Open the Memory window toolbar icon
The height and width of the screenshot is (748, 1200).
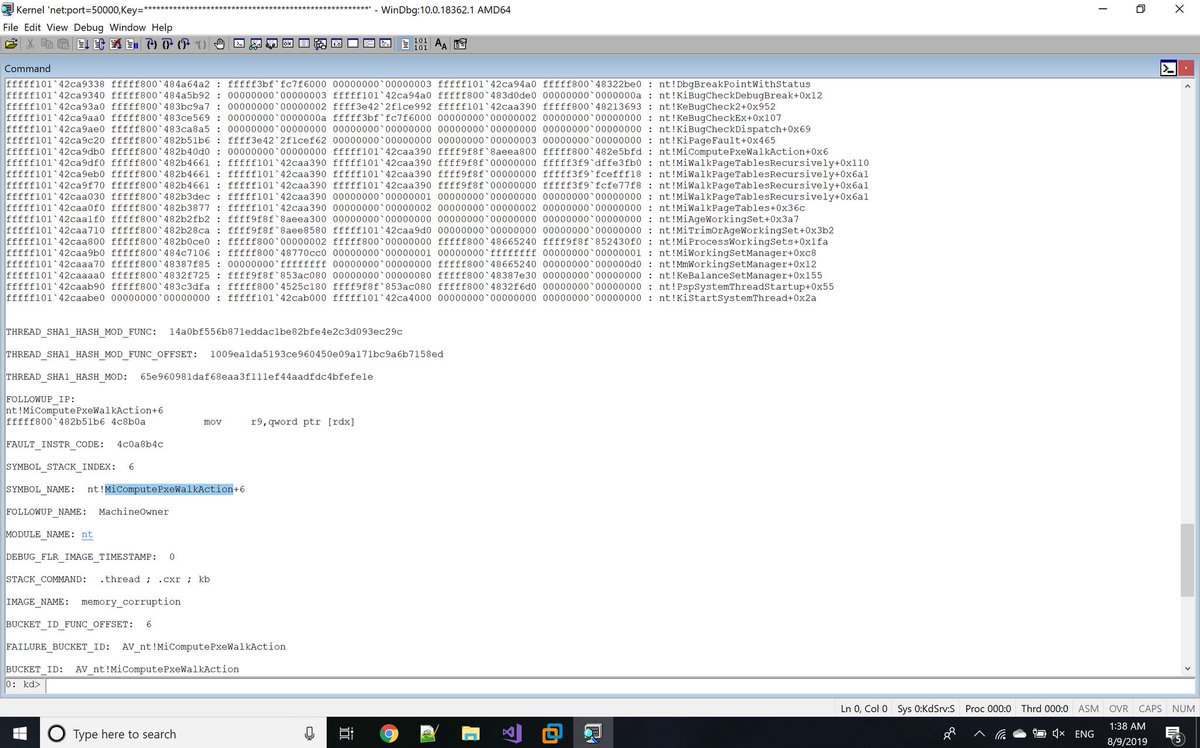pyautogui.click(x=304, y=44)
